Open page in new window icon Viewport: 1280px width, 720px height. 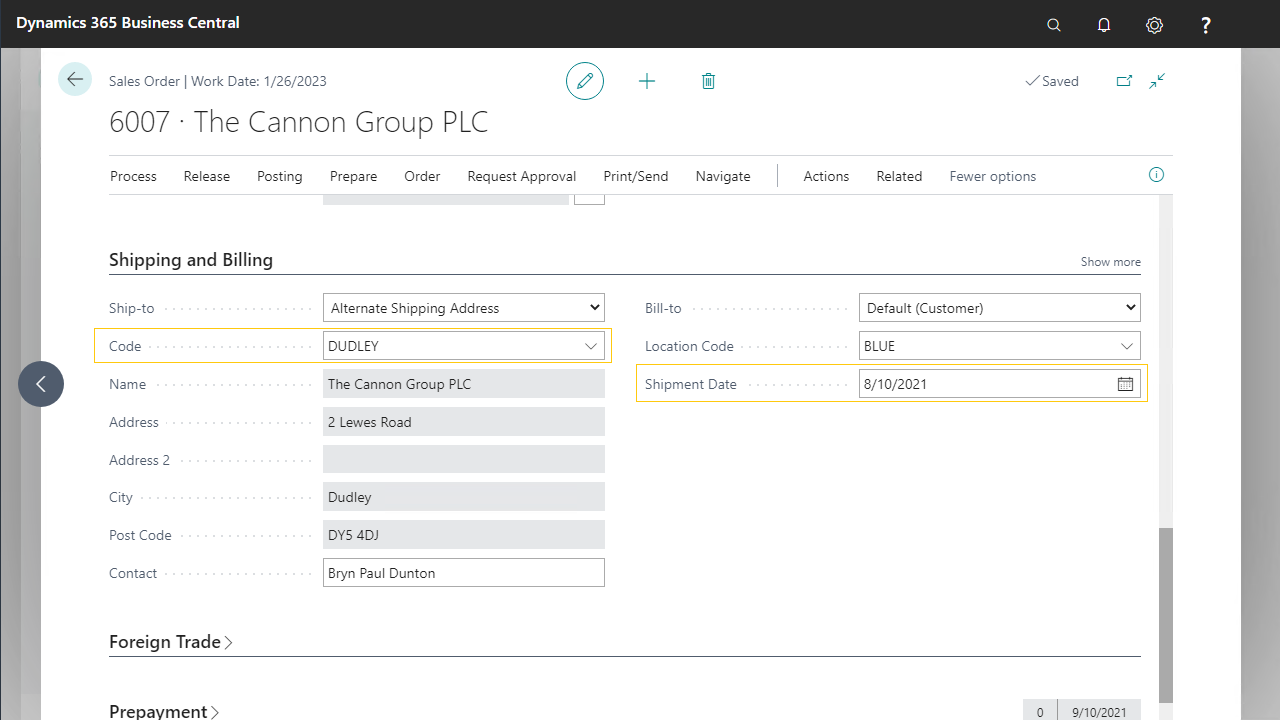point(1124,81)
